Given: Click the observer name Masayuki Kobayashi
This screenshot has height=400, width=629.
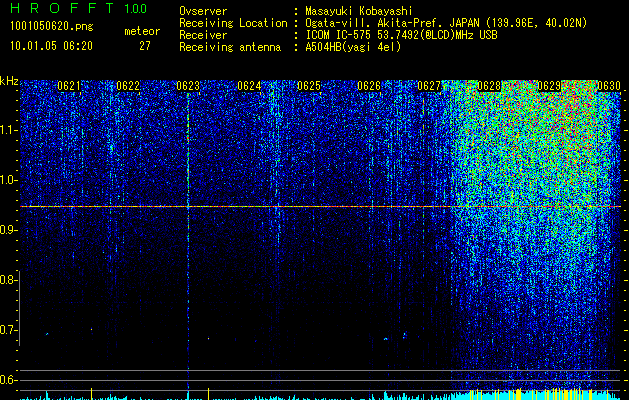Looking at the screenshot, I should pos(359,11).
